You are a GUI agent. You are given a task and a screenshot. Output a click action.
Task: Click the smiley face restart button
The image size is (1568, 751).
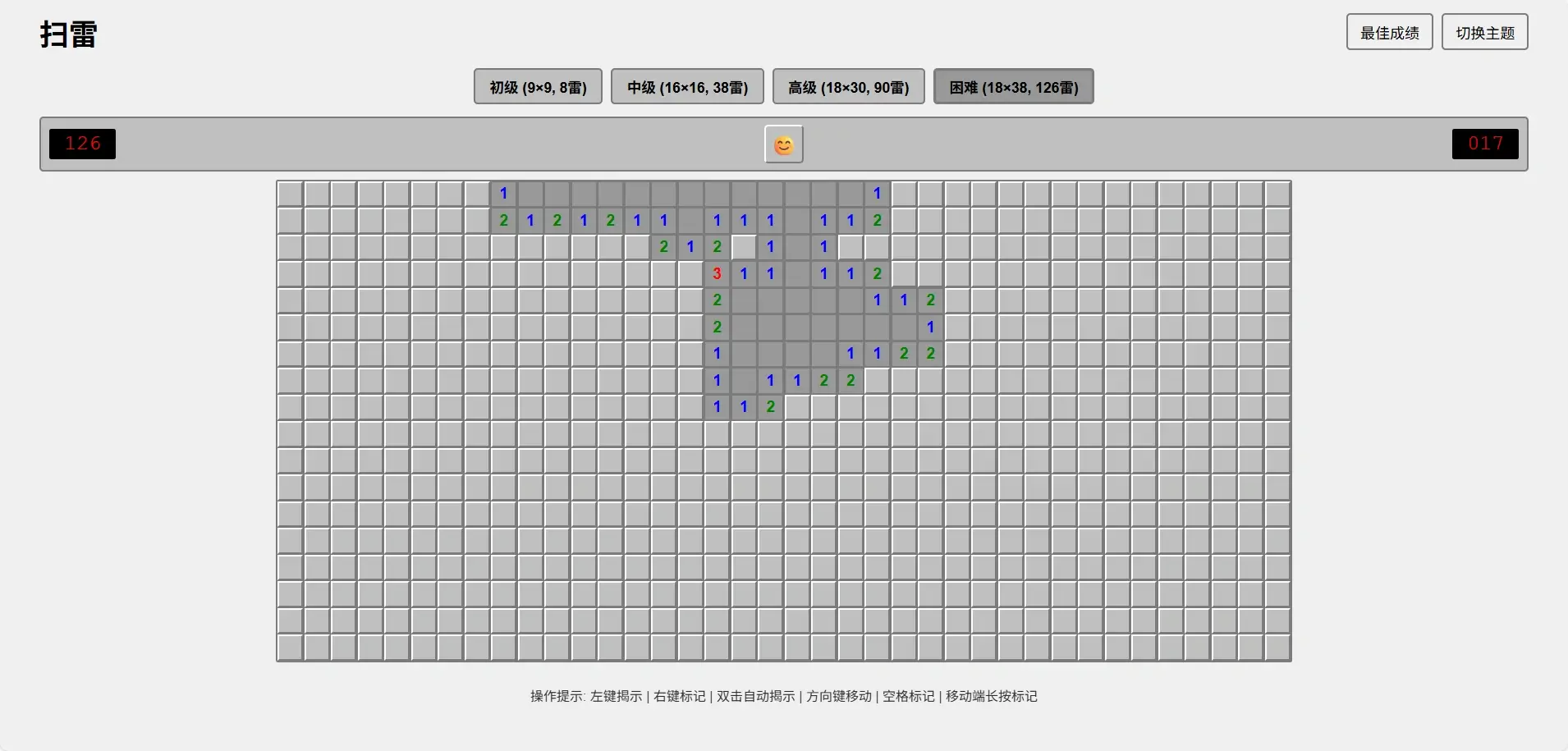click(783, 145)
